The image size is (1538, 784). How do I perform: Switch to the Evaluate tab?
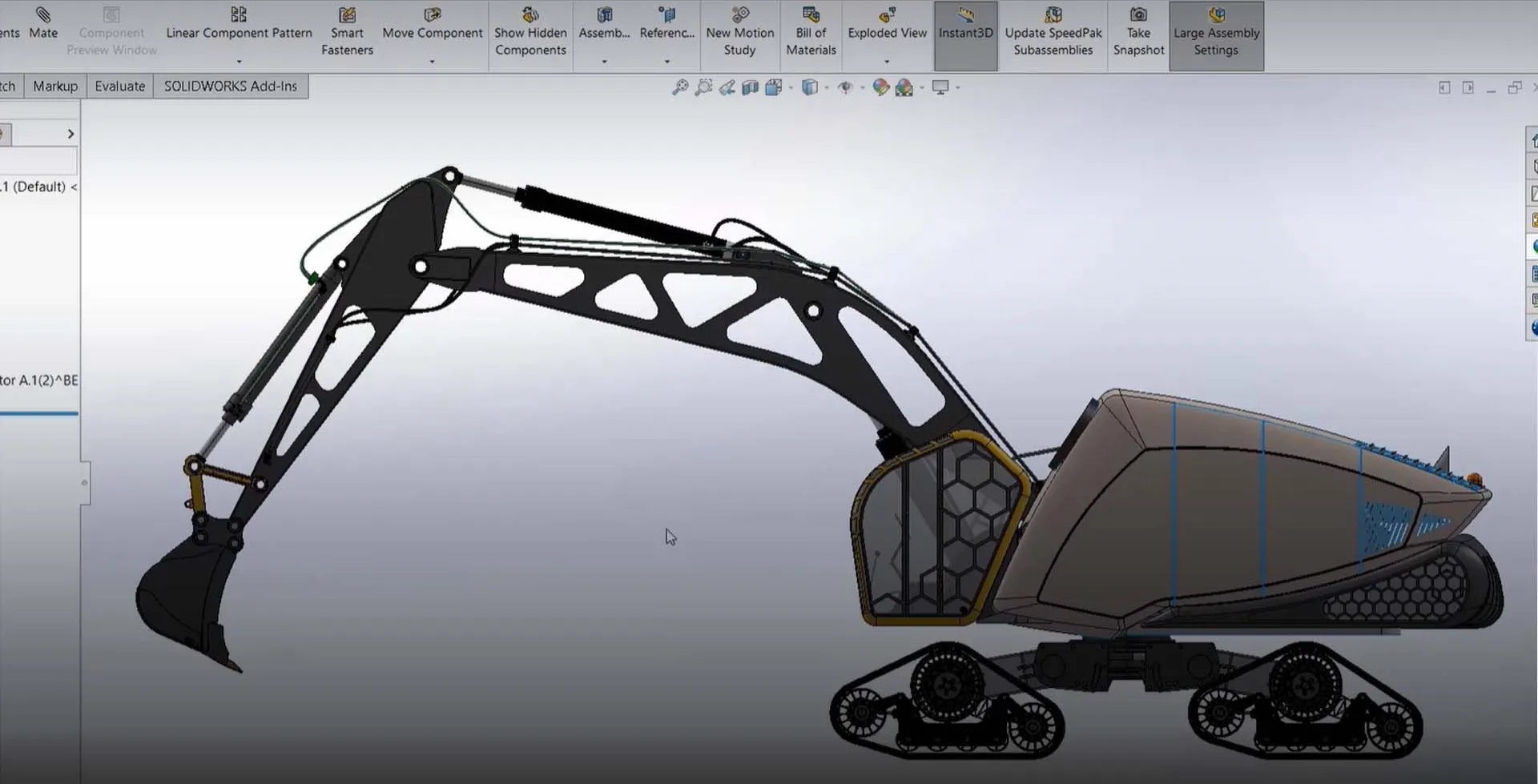120,86
